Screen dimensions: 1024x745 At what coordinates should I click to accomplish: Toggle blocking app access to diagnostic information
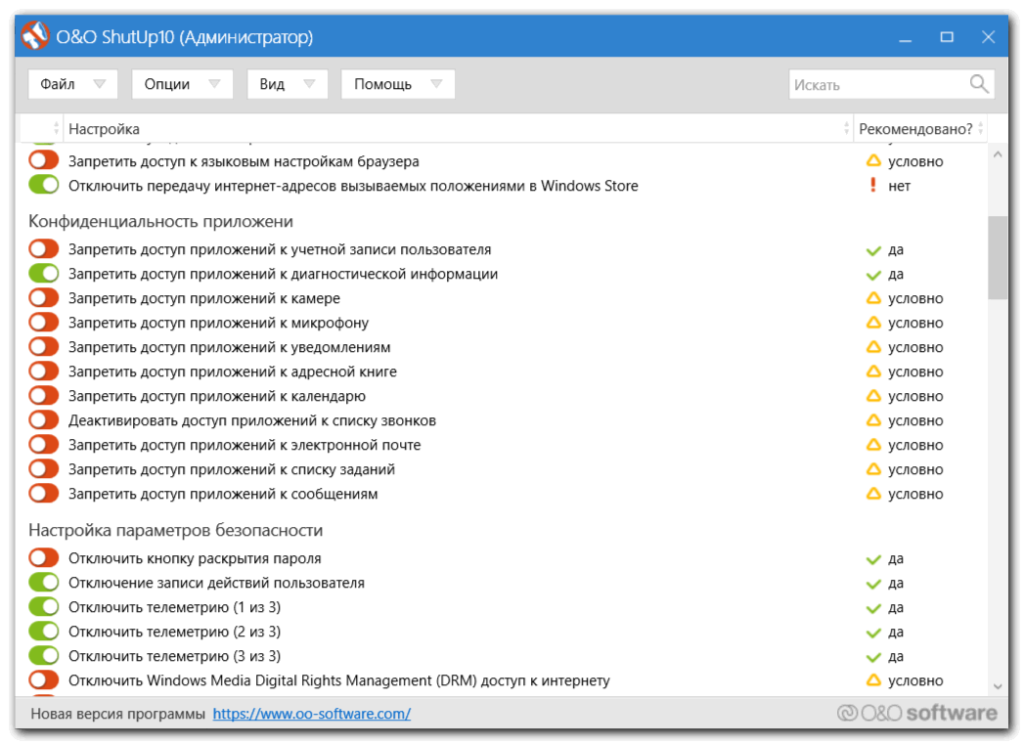(44, 274)
